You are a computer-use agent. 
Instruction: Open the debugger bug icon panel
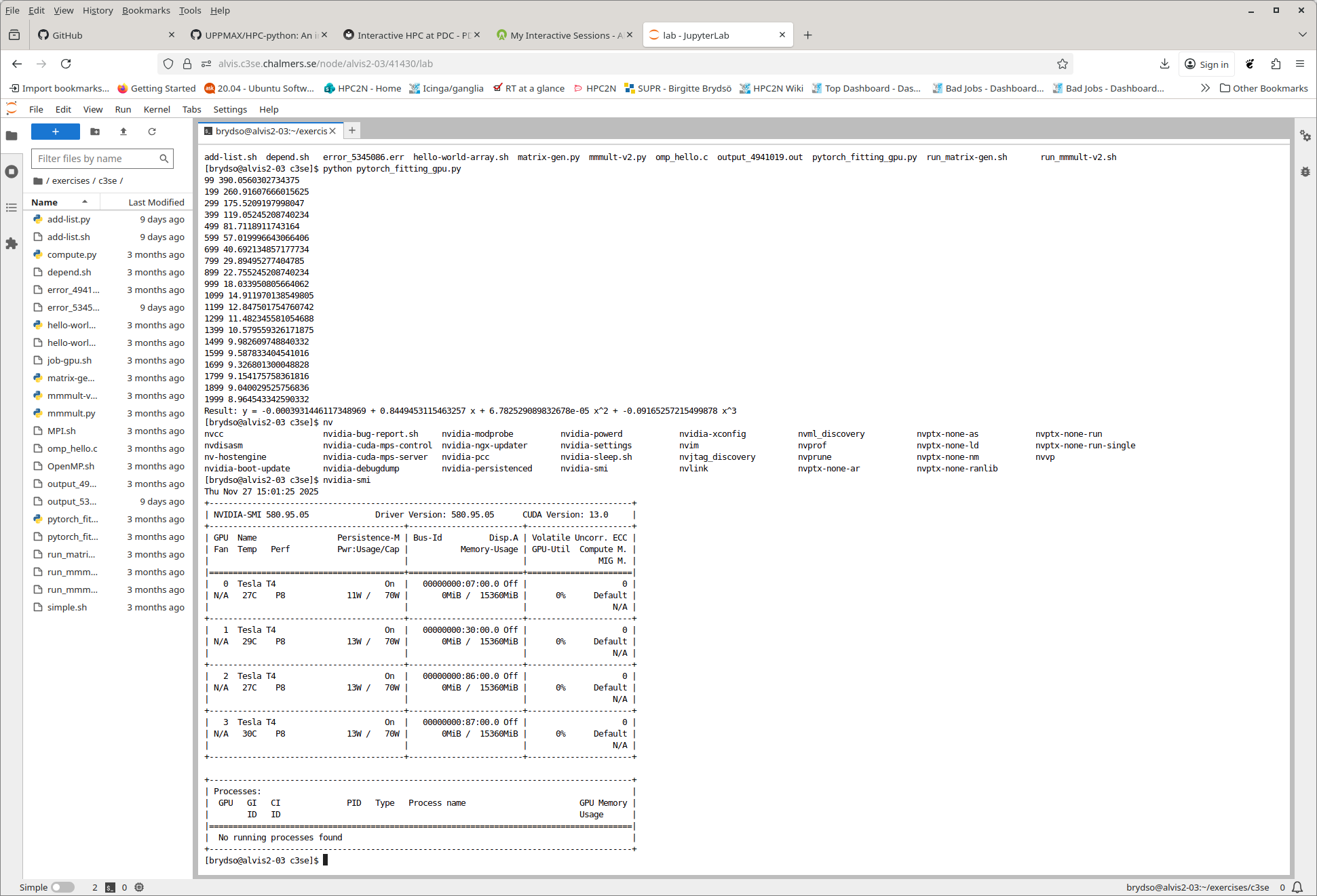pyautogui.click(x=1305, y=172)
